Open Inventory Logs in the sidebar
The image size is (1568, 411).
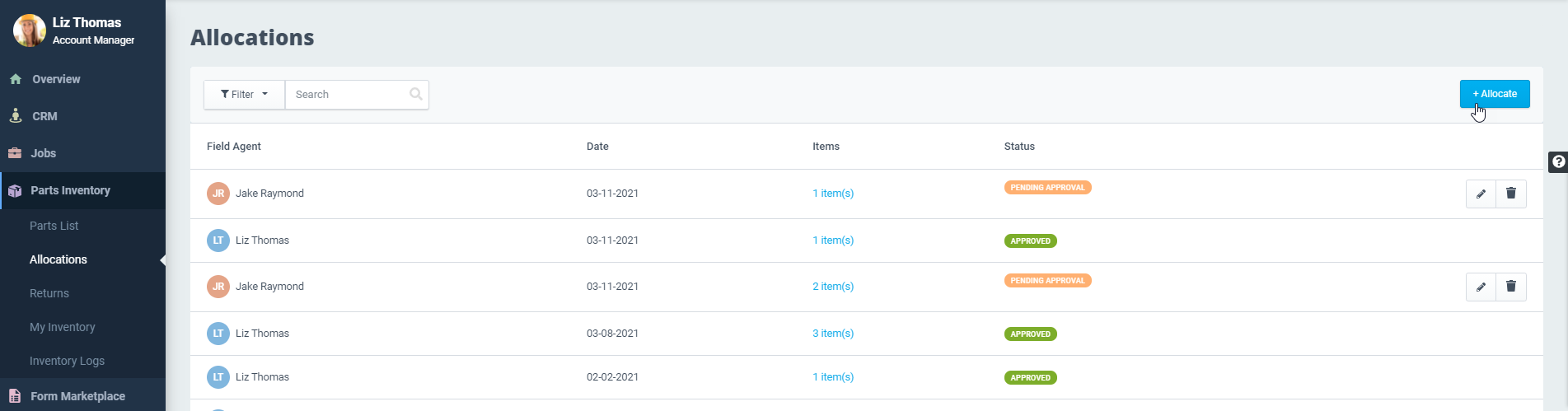coord(67,361)
